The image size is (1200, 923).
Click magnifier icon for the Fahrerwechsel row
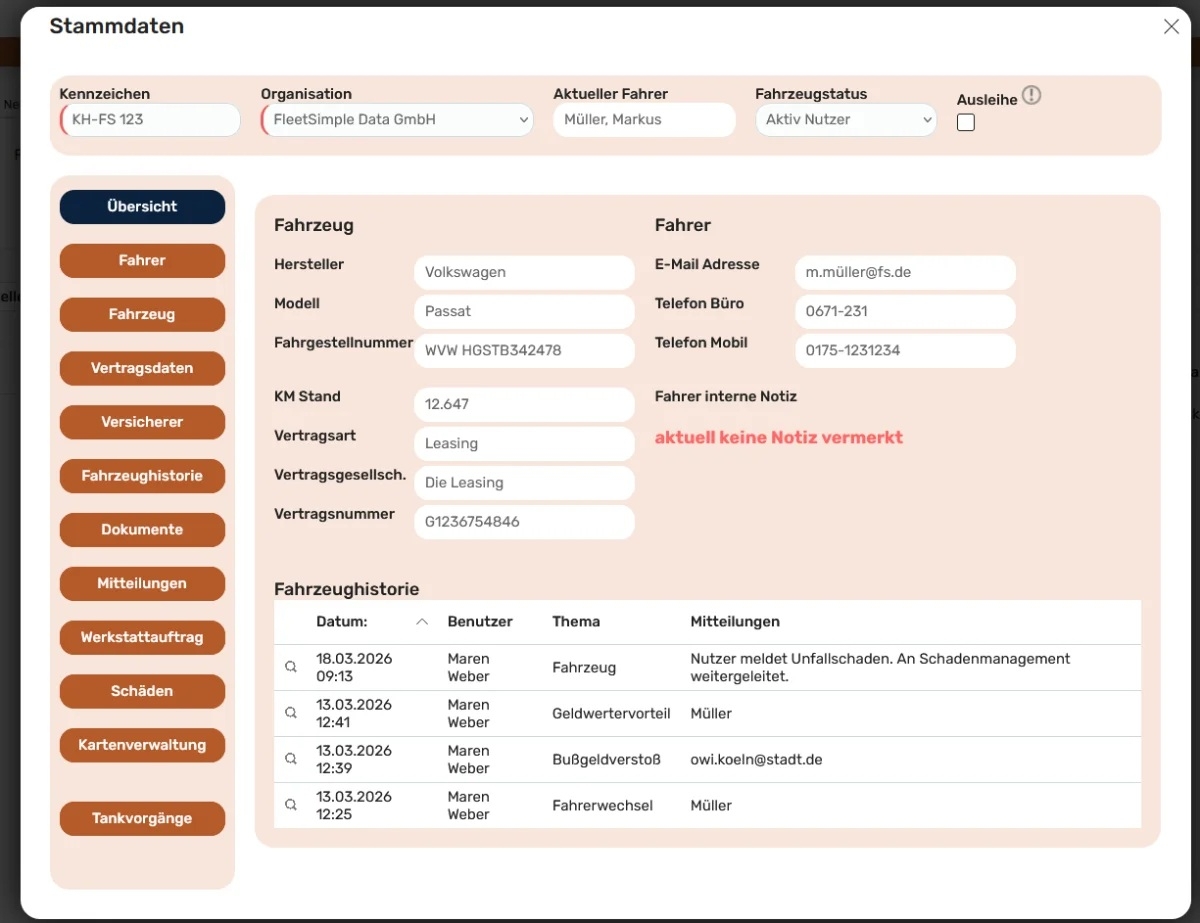click(291, 805)
